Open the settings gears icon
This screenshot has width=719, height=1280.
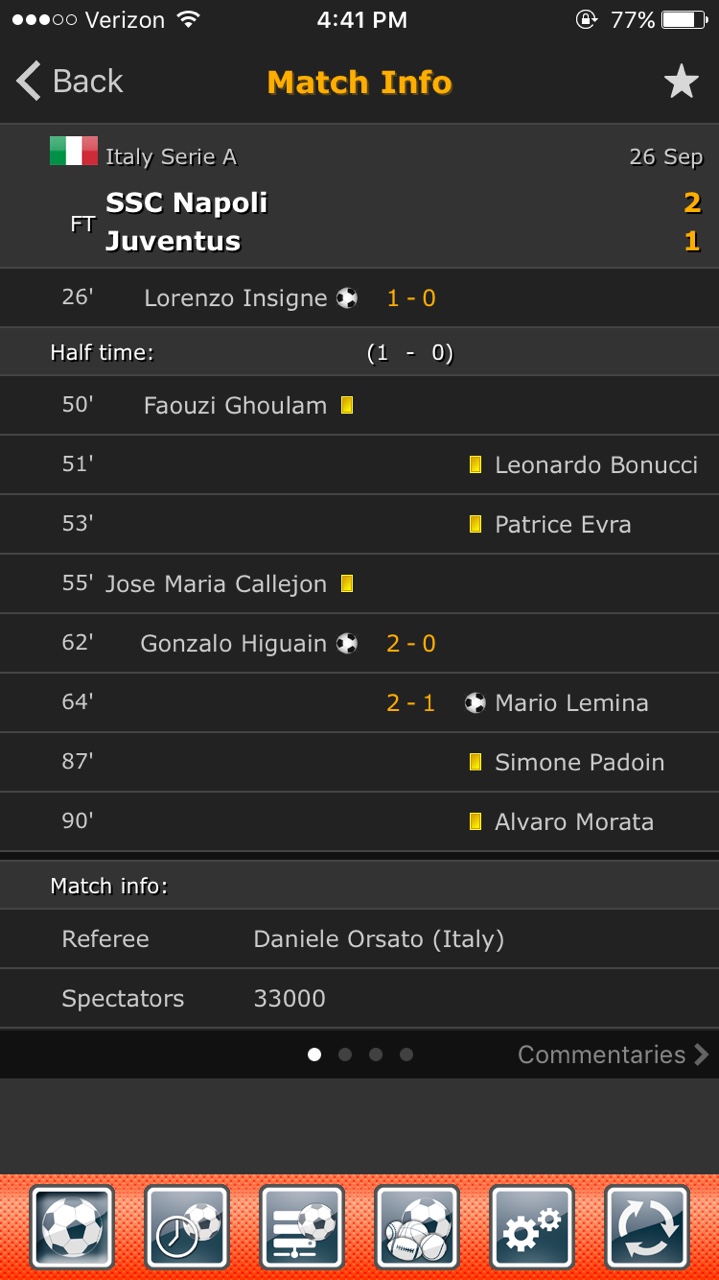click(x=532, y=1227)
